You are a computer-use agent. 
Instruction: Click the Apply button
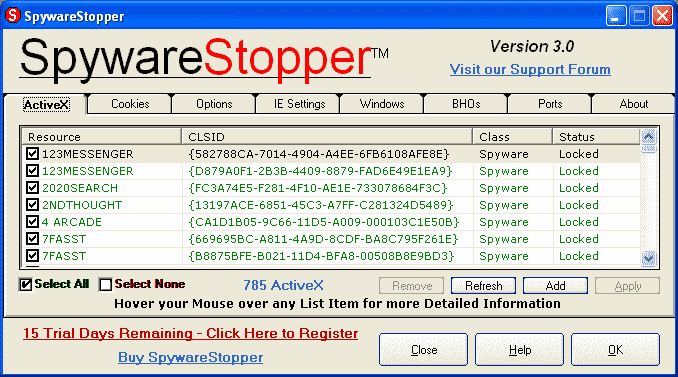[x=627, y=286]
